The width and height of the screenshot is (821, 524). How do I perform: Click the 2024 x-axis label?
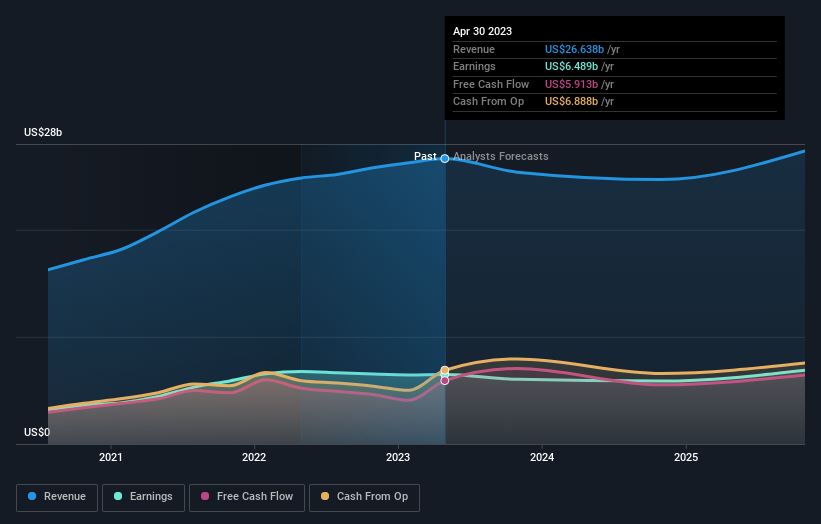click(542, 458)
